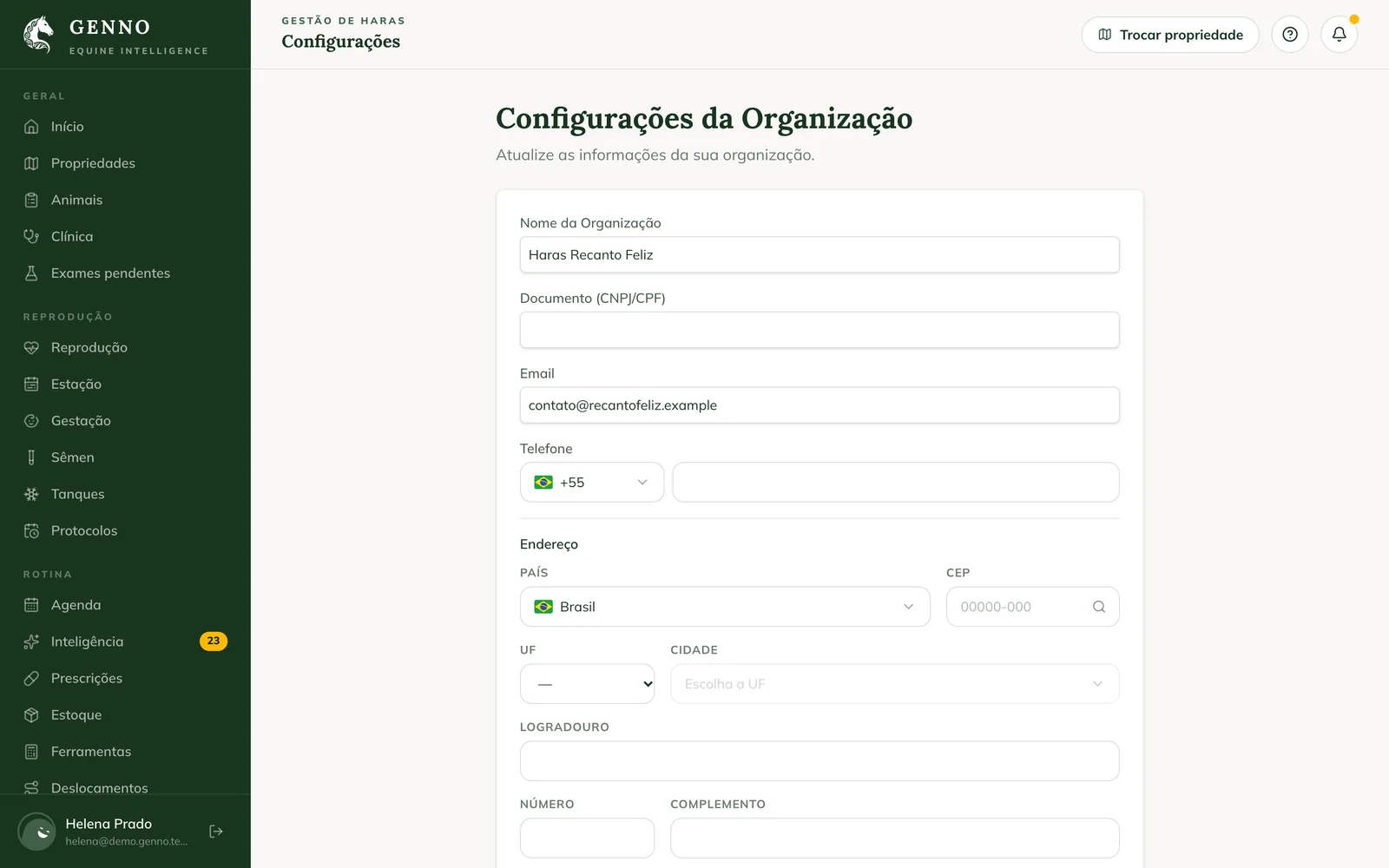This screenshot has height=868, width=1389.
Task: Click the Estoque box icon
Action: [31, 715]
